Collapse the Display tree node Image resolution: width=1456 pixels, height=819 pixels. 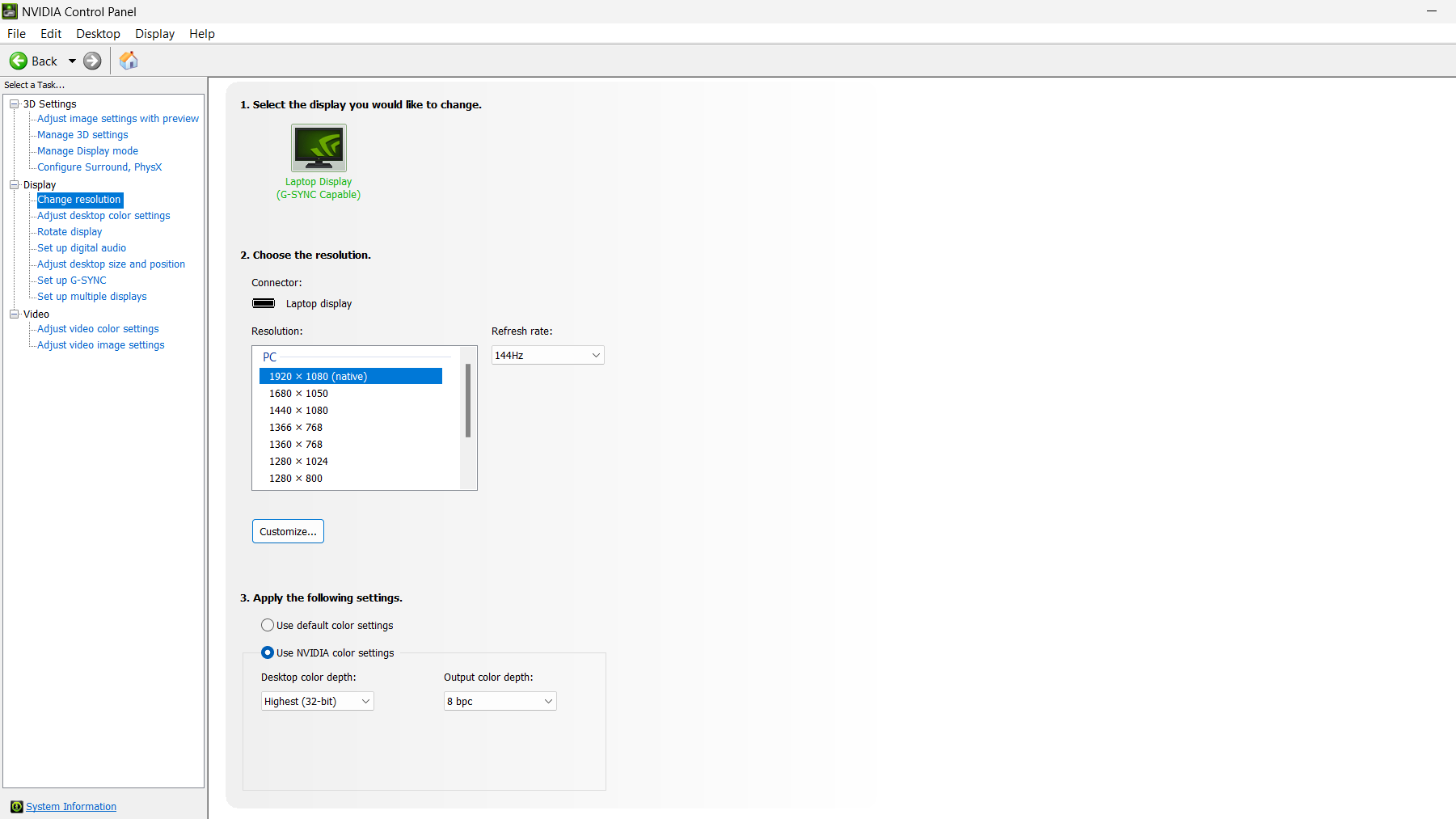click(x=14, y=184)
